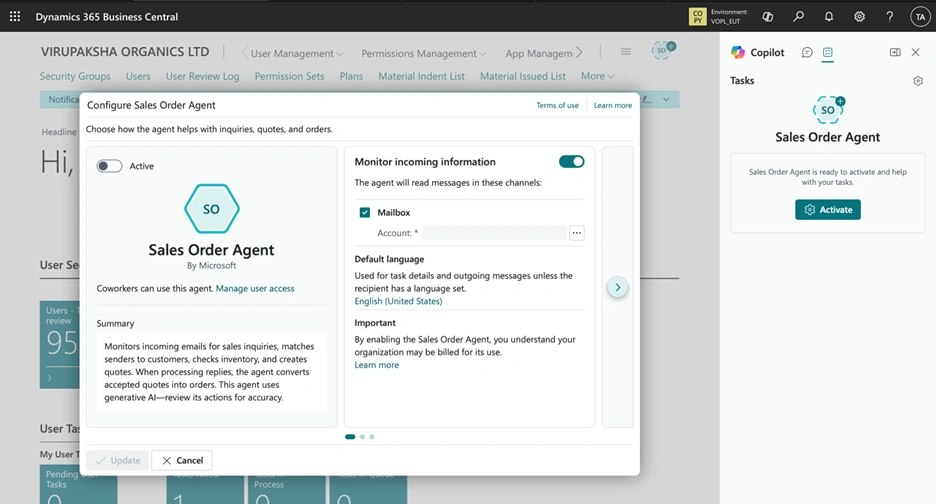Click the Sales Order Agent icon in Copilot pane
Viewport: 936px width, 504px height.
click(828, 110)
